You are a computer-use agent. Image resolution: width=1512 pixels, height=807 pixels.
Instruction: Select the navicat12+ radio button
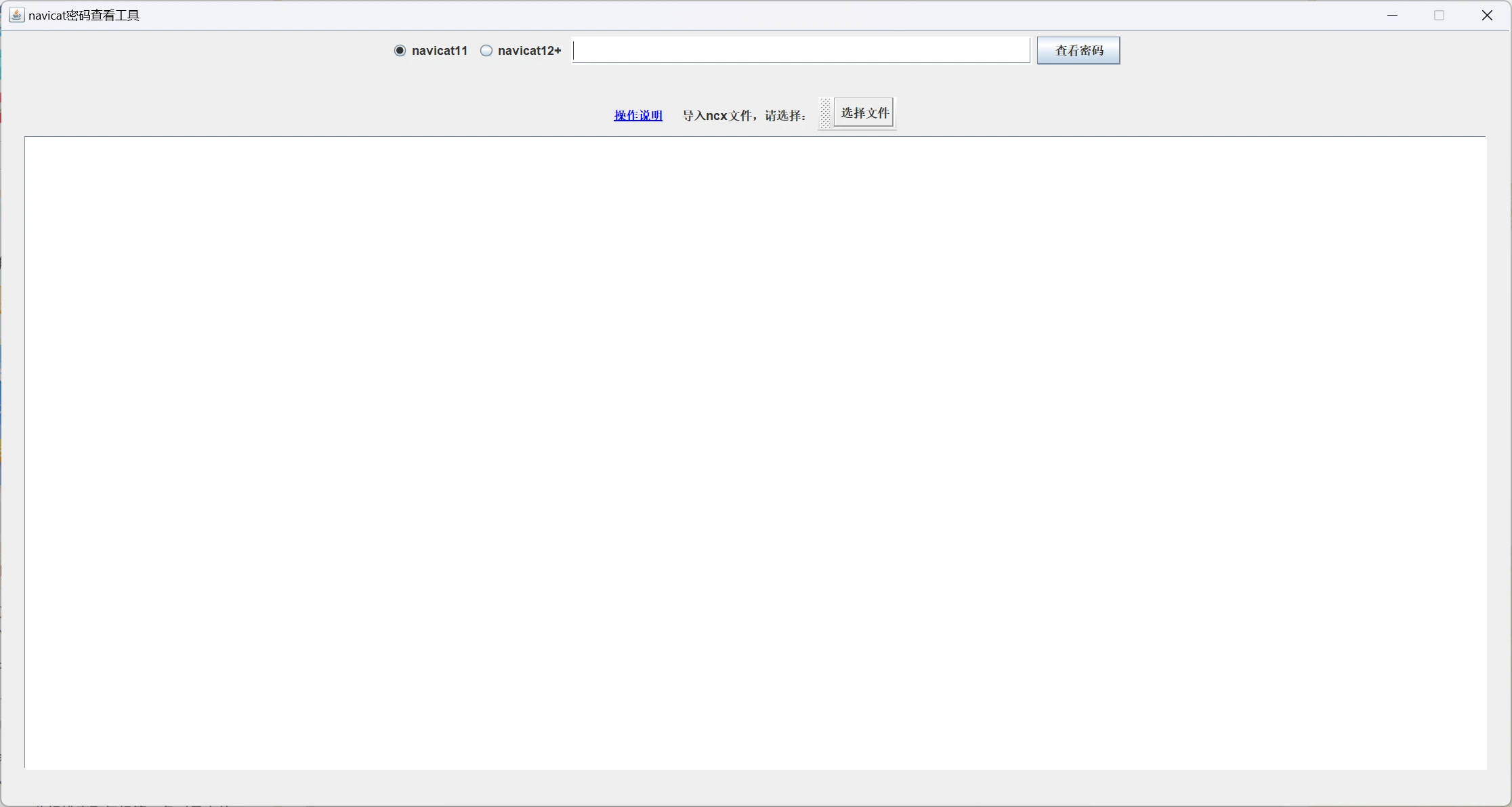[486, 51]
